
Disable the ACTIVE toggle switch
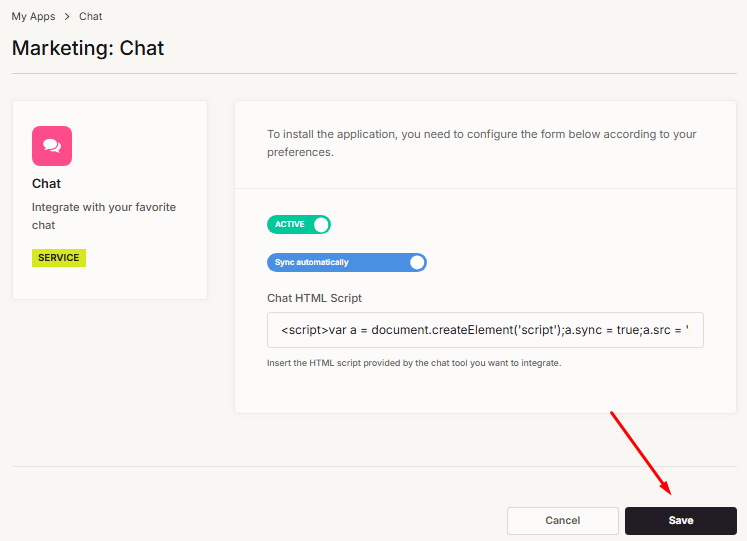[x=298, y=225]
